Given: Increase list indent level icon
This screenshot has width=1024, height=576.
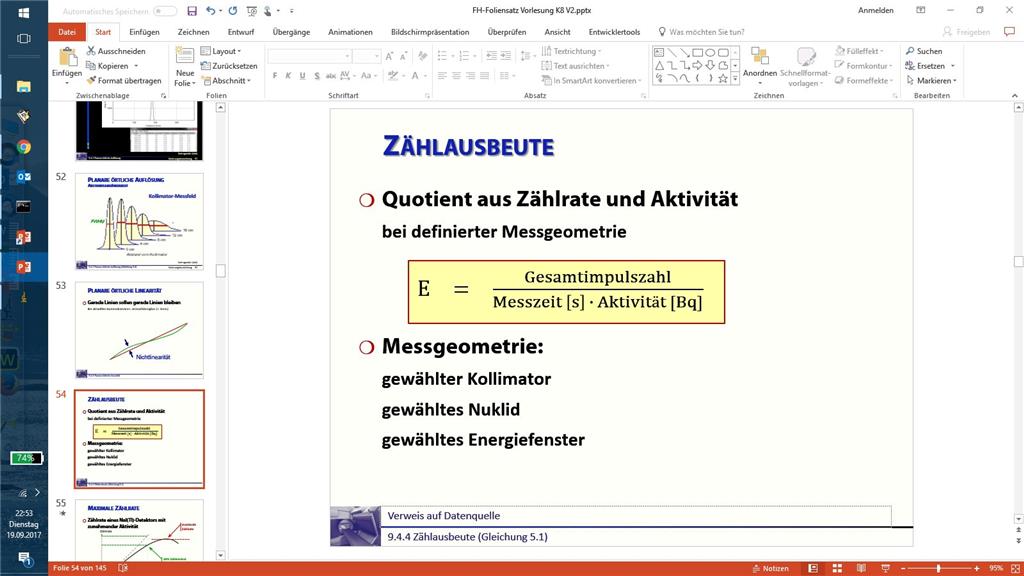Looking at the screenshot, I should pos(505,56).
